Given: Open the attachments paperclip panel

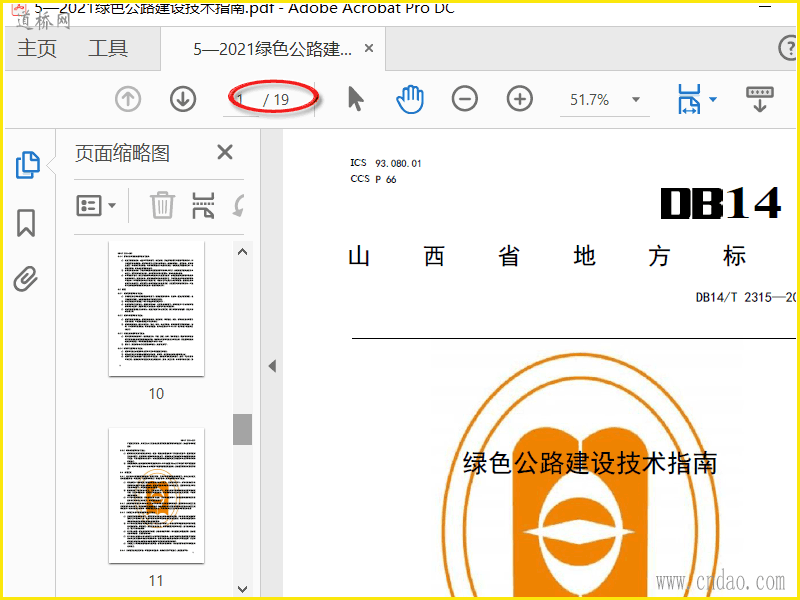Looking at the screenshot, I should pyautogui.click(x=26, y=279).
